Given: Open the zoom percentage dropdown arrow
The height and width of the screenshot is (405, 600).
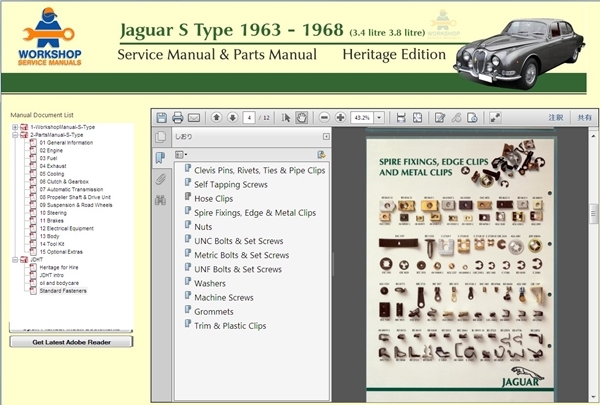Looking at the screenshot, I should click(x=379, y=118).
